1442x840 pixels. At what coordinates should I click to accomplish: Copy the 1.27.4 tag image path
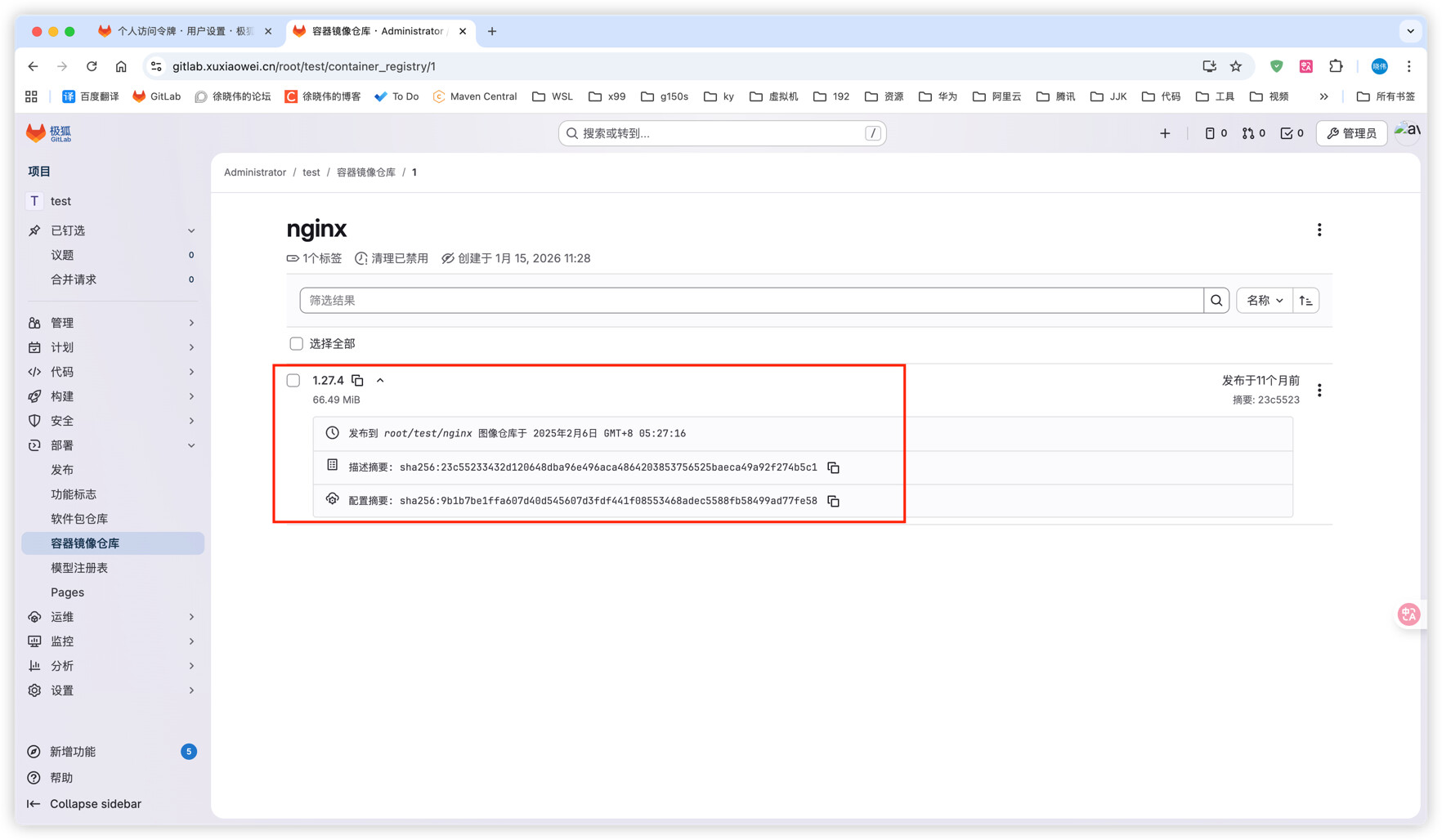coord(357,380)
